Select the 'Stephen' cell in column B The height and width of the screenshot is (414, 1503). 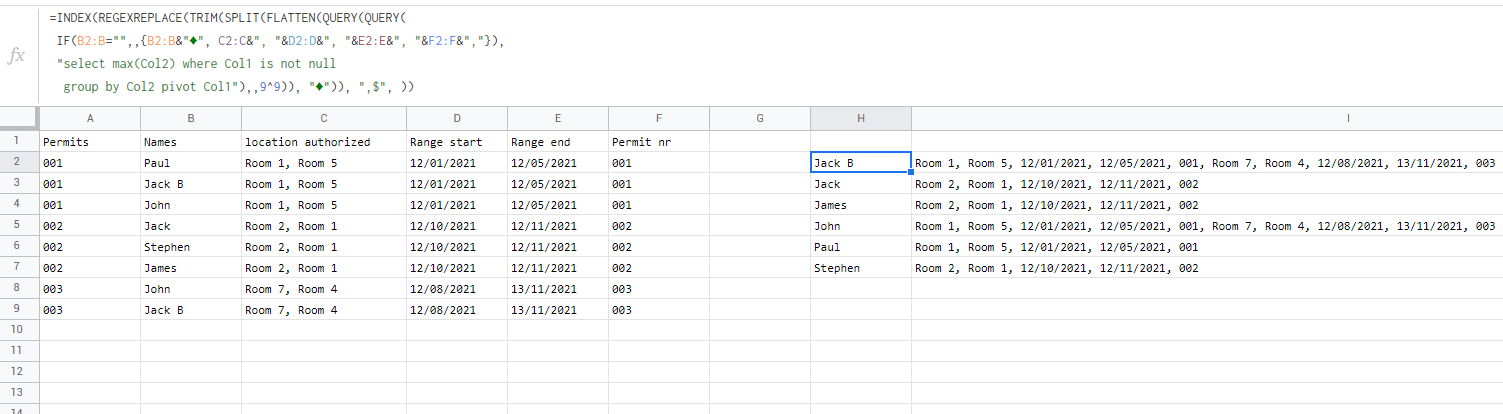coord(191,246)
